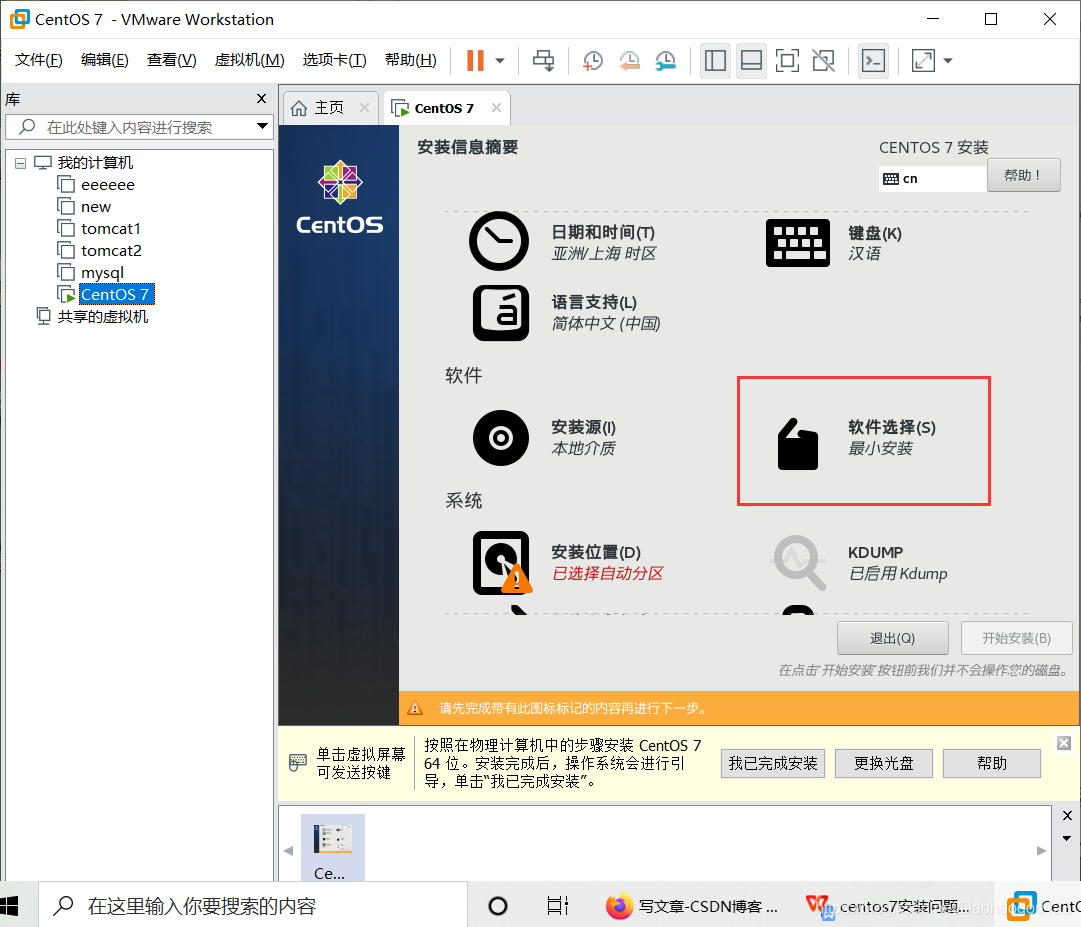Open 软件选择 package icon

pyautogui.click(x=798, y=445)
